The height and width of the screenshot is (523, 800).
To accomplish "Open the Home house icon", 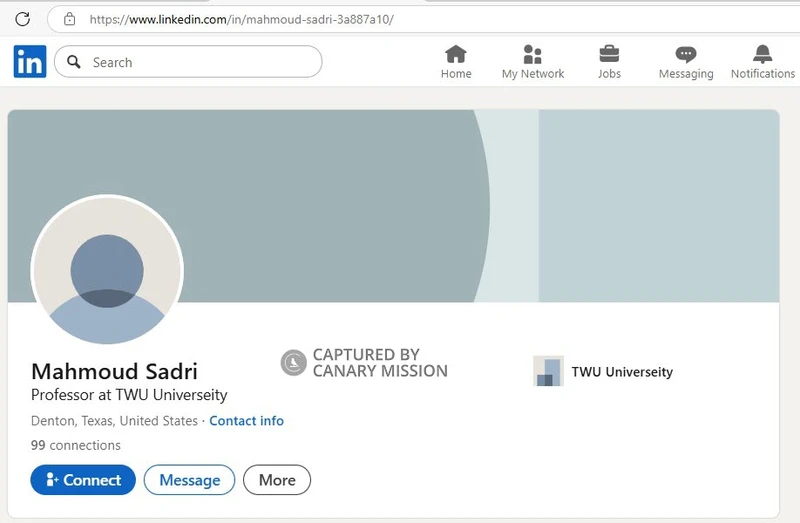I will pos(456,54).
